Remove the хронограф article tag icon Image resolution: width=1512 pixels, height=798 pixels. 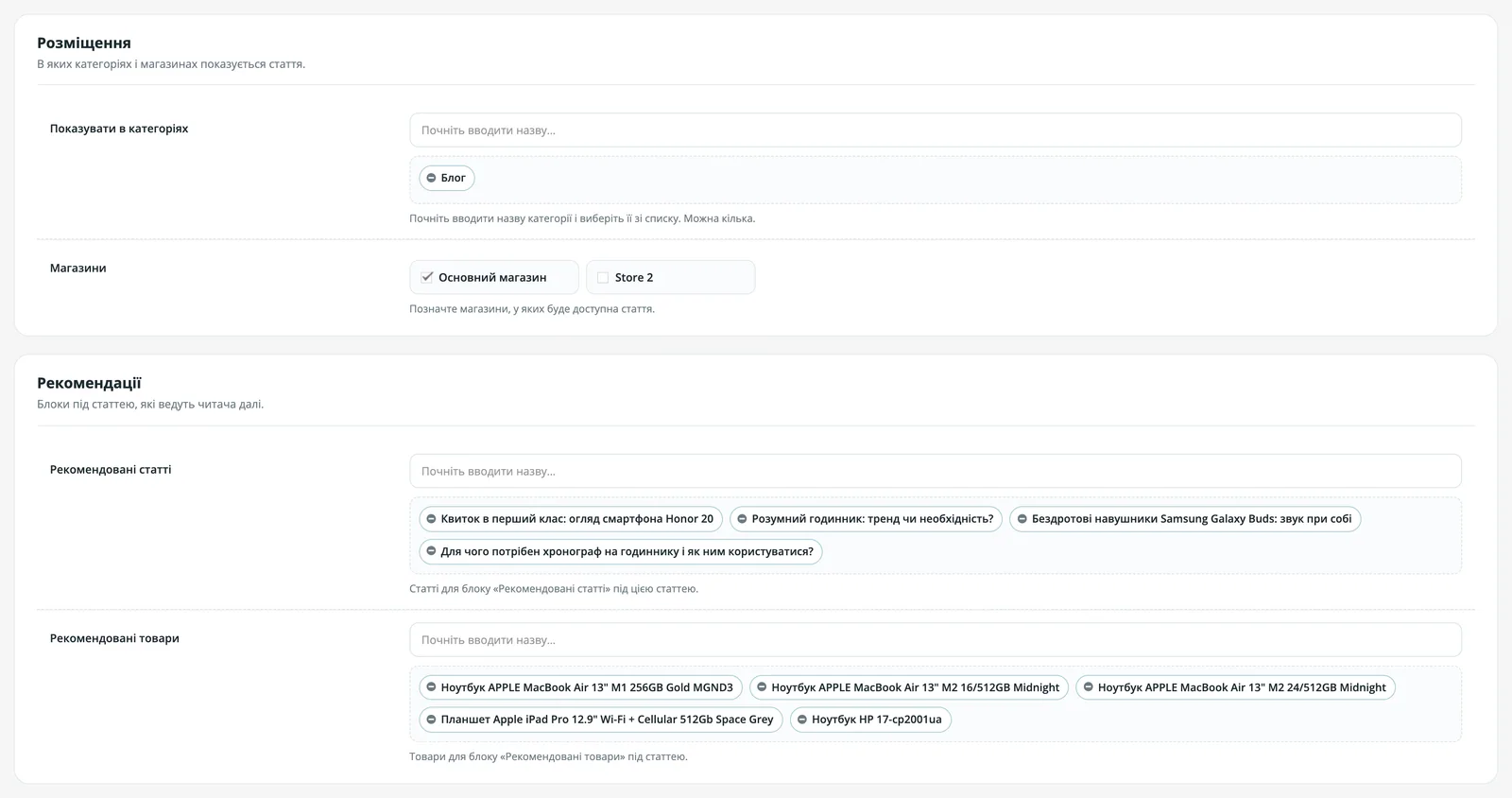[x=431, y=551]
